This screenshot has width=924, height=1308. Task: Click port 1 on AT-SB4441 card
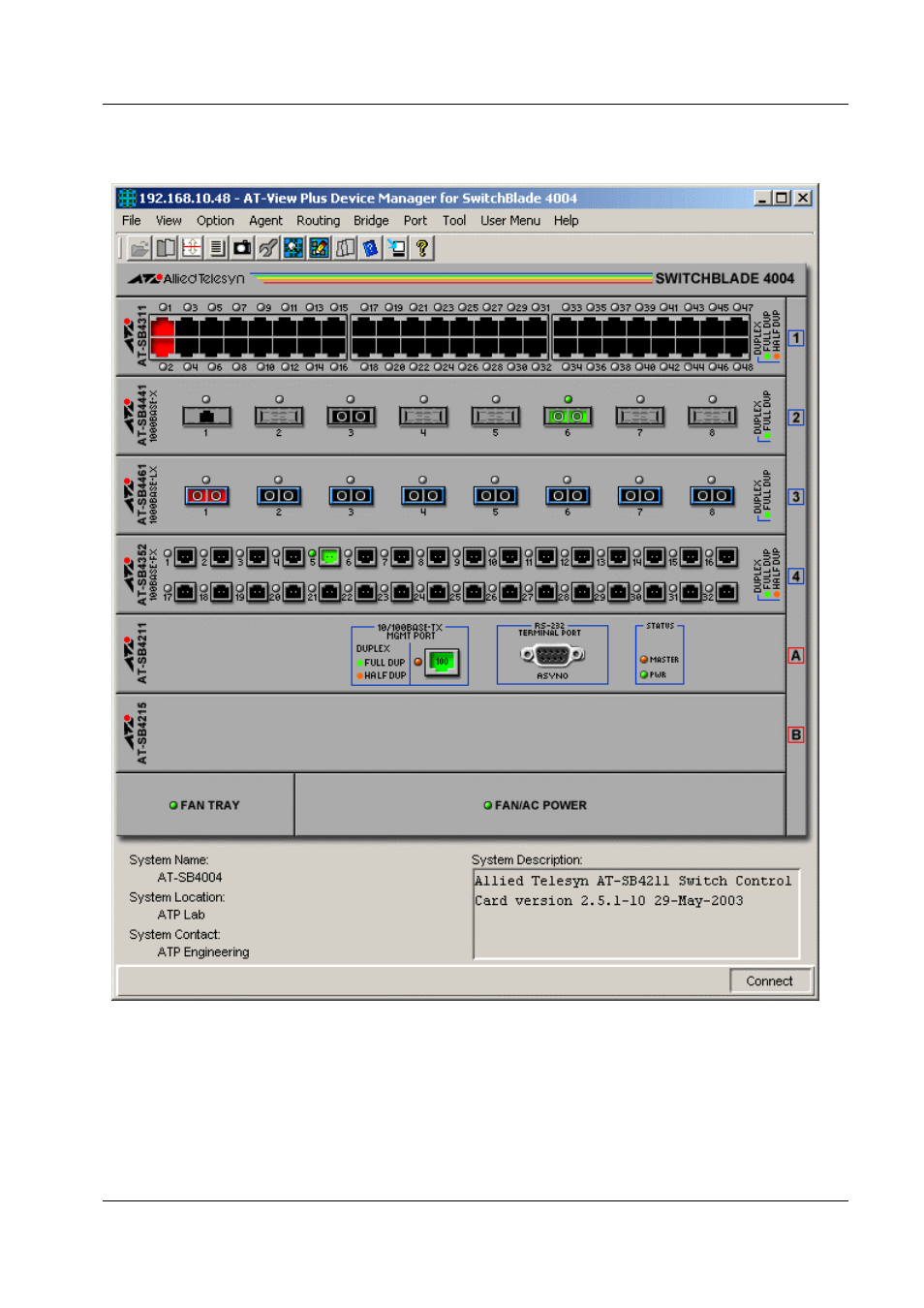pos(206,417)
